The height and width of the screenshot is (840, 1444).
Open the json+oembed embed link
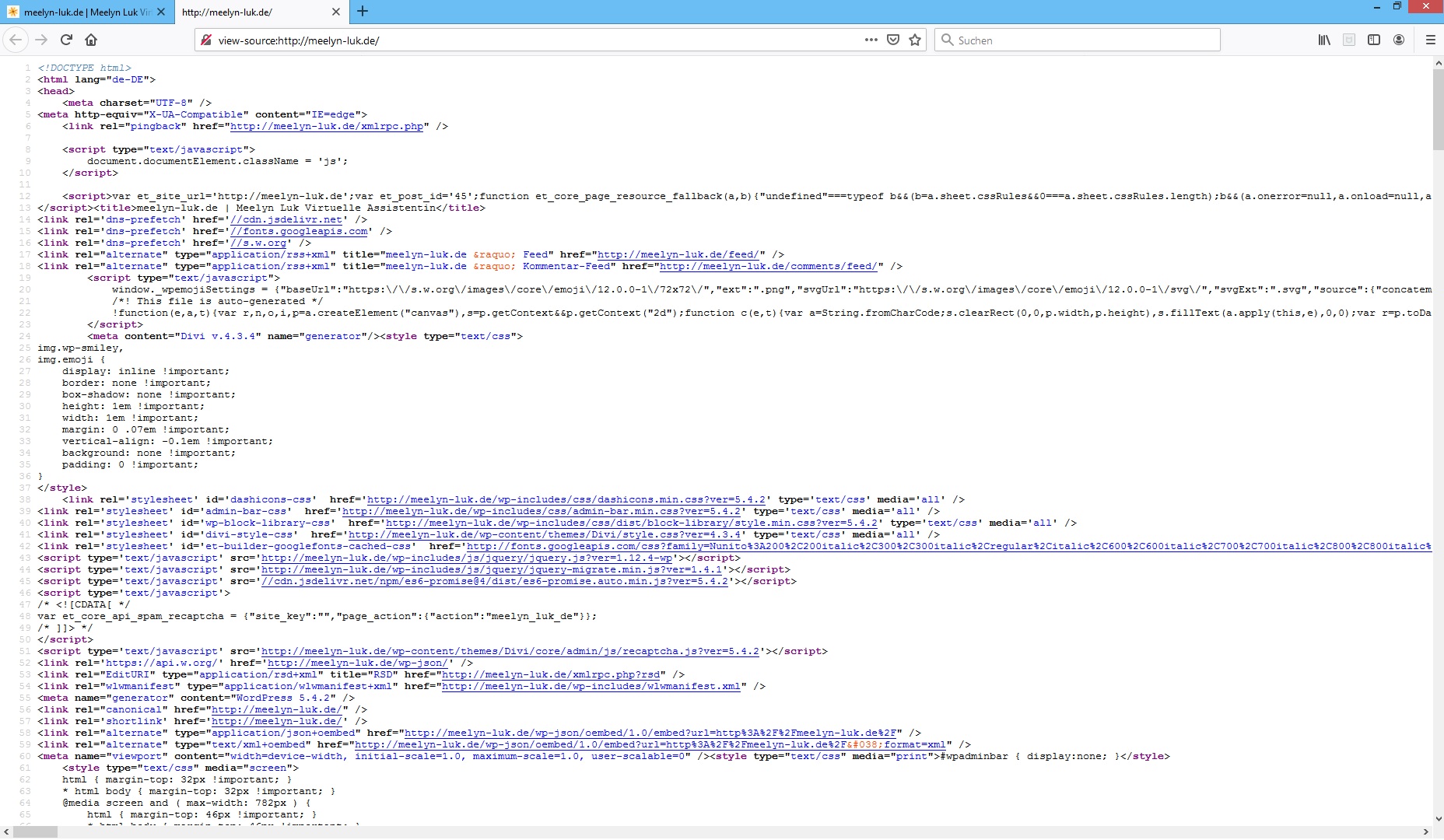[x=650, y=733]
